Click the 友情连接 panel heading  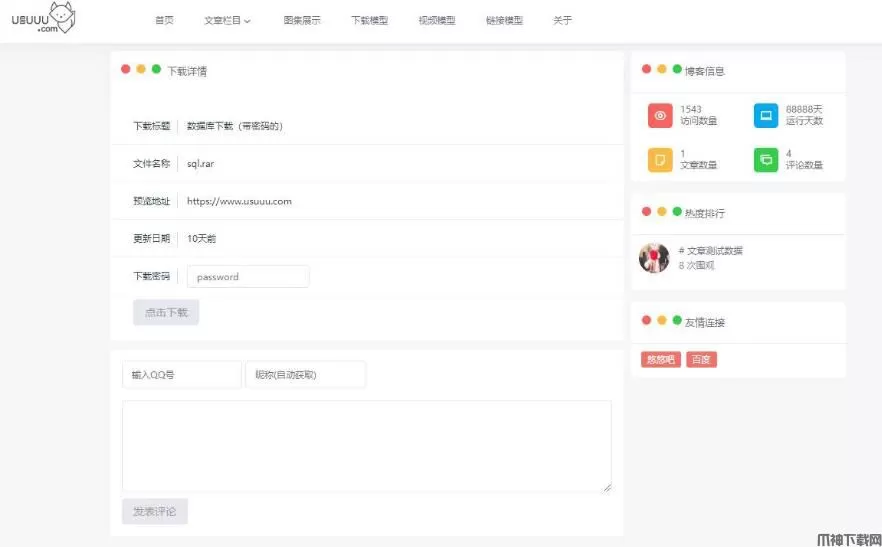(705, 322)
